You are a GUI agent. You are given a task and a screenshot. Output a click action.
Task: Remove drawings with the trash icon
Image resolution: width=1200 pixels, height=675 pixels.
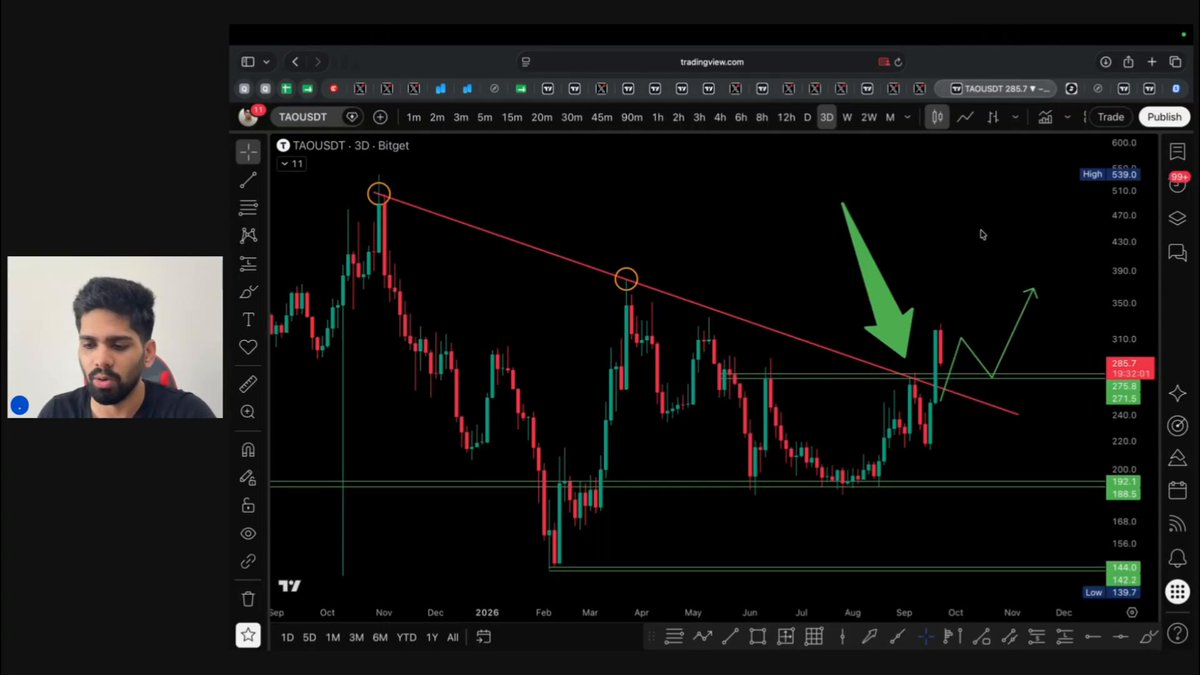248,599
